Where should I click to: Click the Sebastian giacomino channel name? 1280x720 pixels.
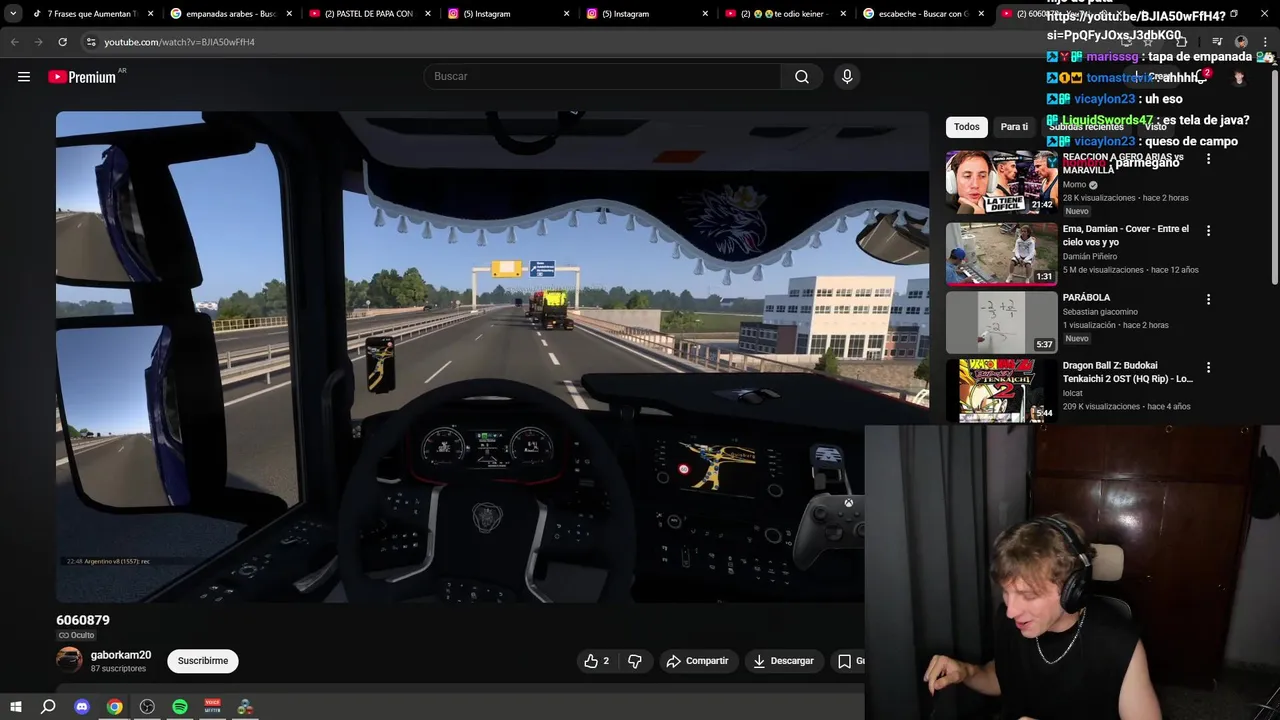tap(1100, 312)
